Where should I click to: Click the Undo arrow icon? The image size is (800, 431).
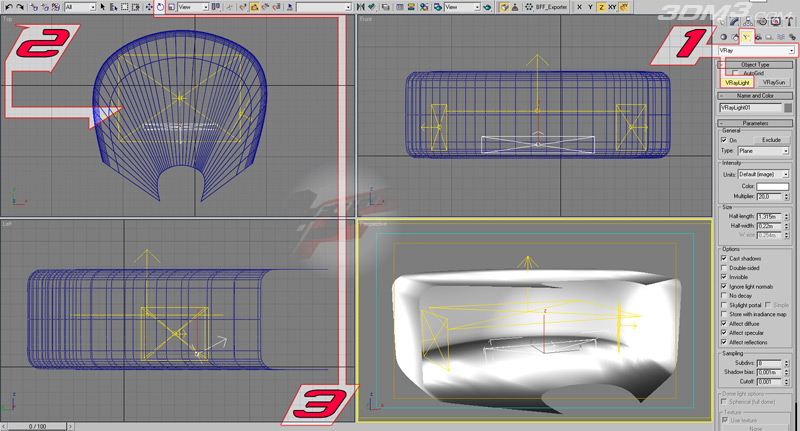(x=8, y=7)
